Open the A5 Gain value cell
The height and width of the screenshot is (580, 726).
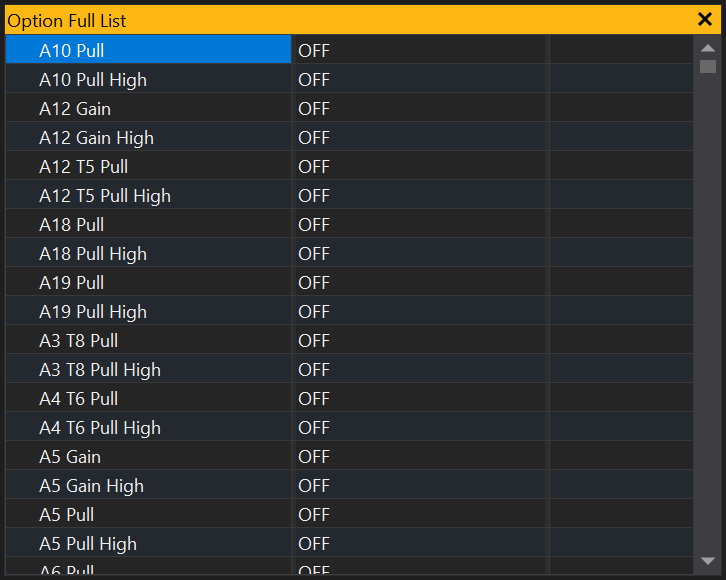click(x=314, y=456)
